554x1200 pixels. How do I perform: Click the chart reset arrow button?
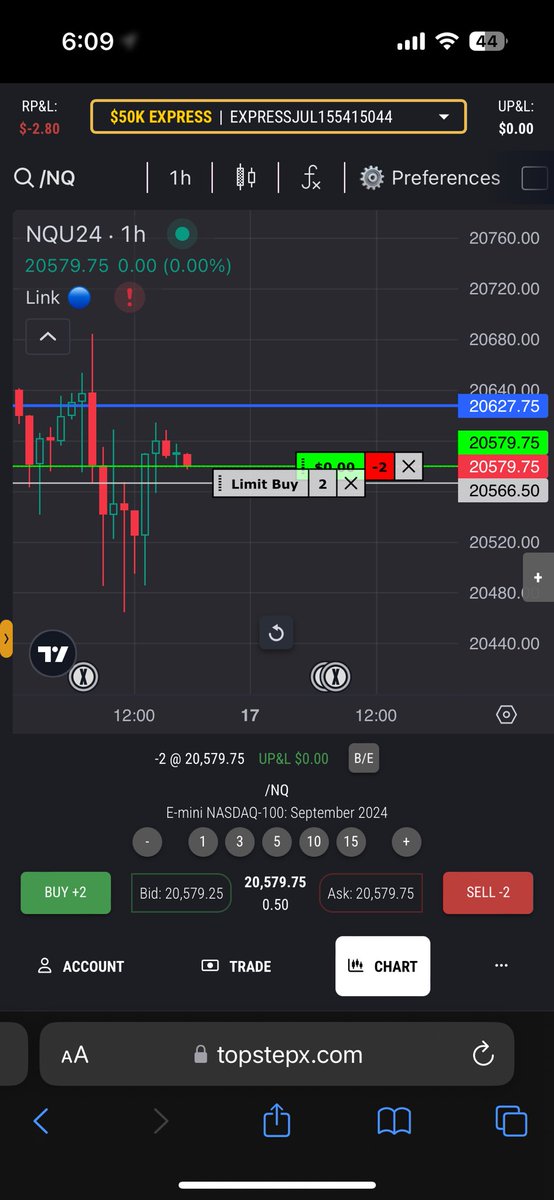pos(277,633)
